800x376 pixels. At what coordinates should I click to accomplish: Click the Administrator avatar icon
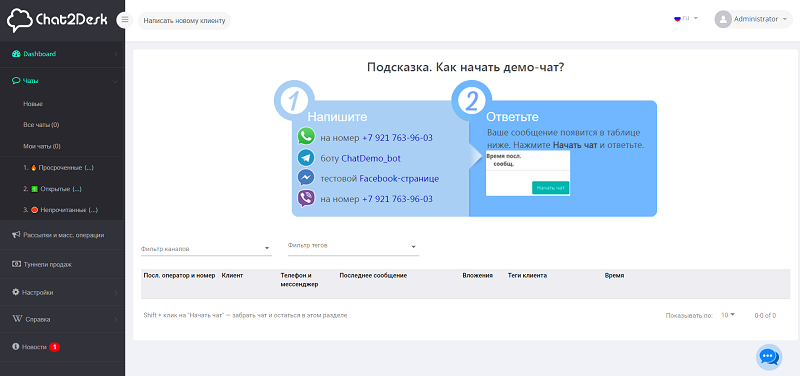point(723,19)
